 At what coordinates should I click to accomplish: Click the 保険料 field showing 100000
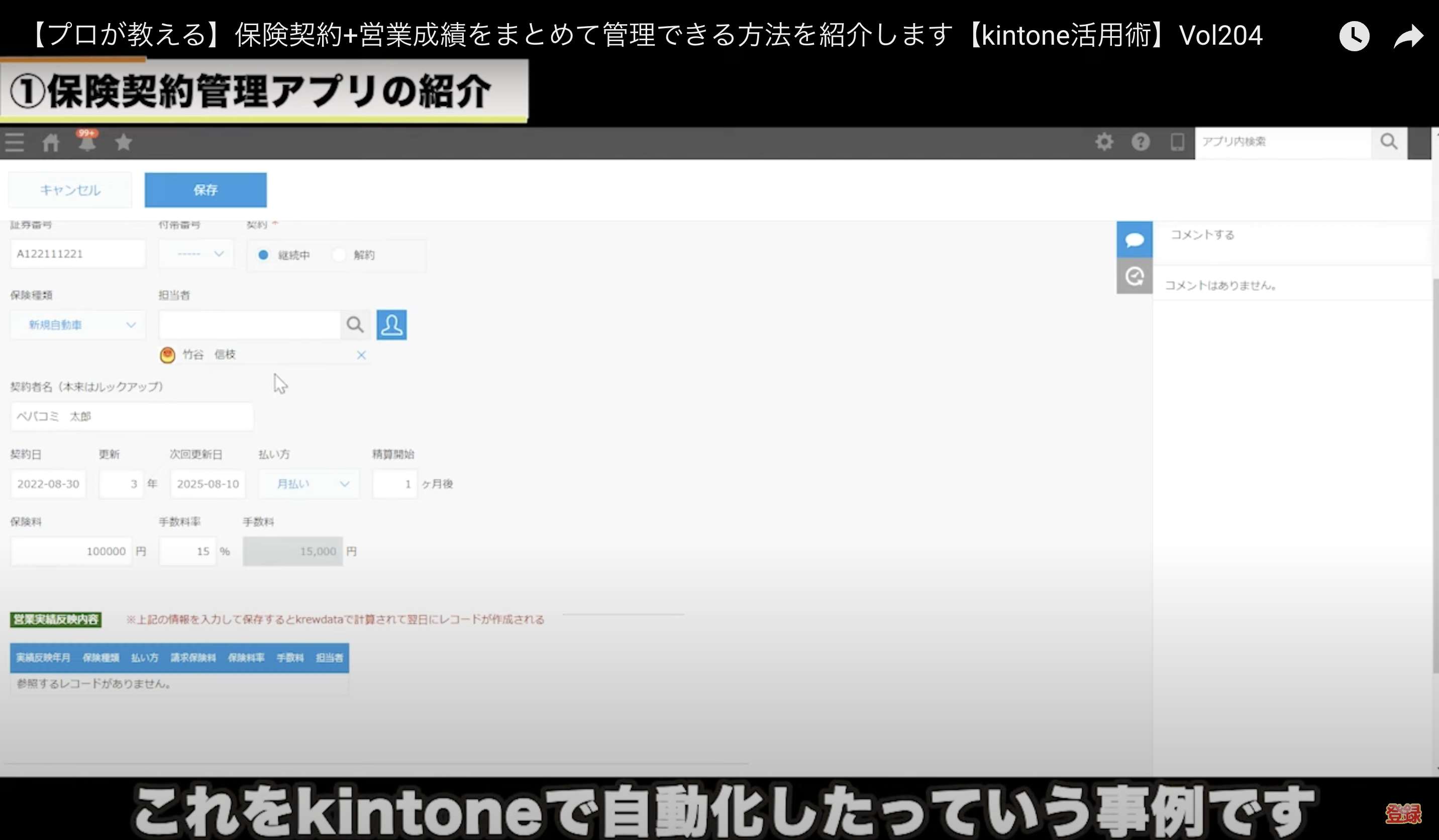click(x=71, y=551)
